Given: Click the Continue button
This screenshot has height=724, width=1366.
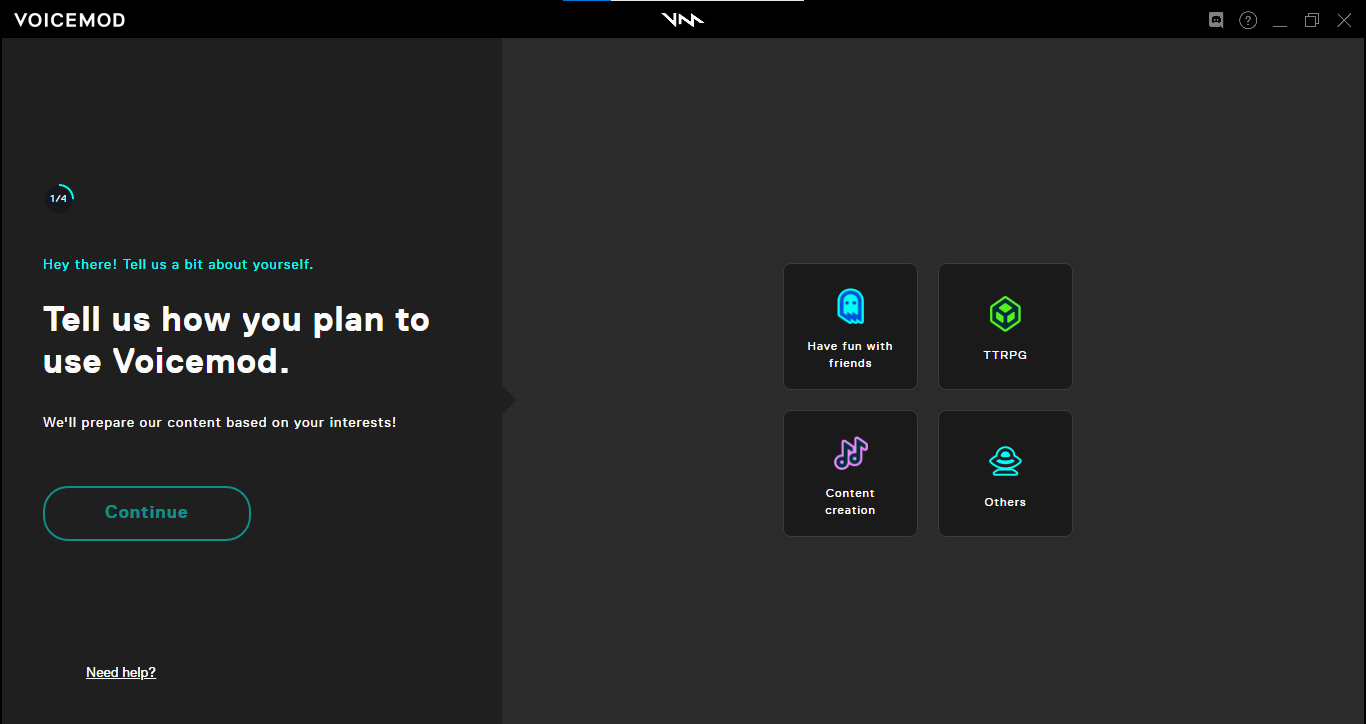Looking at the screenshot, I should point(147,513).
